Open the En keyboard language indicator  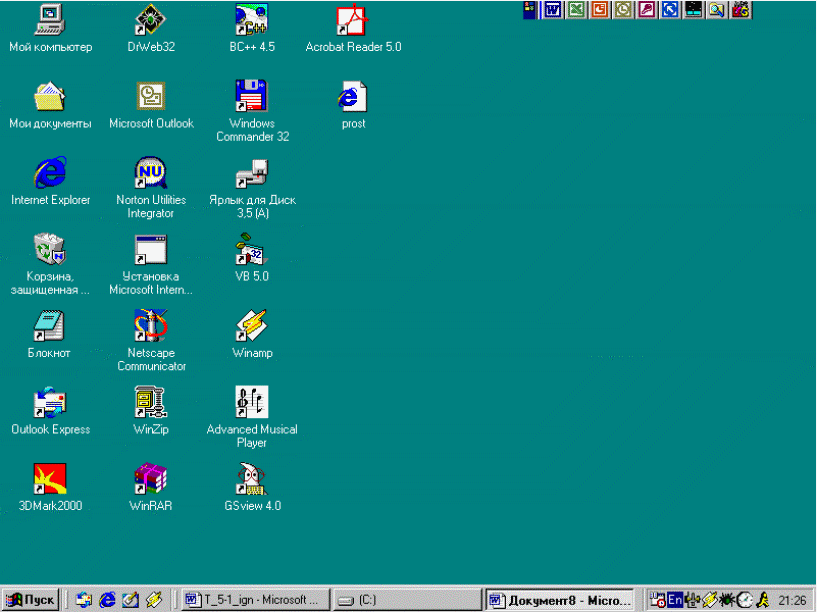click(x=675, y=600)
